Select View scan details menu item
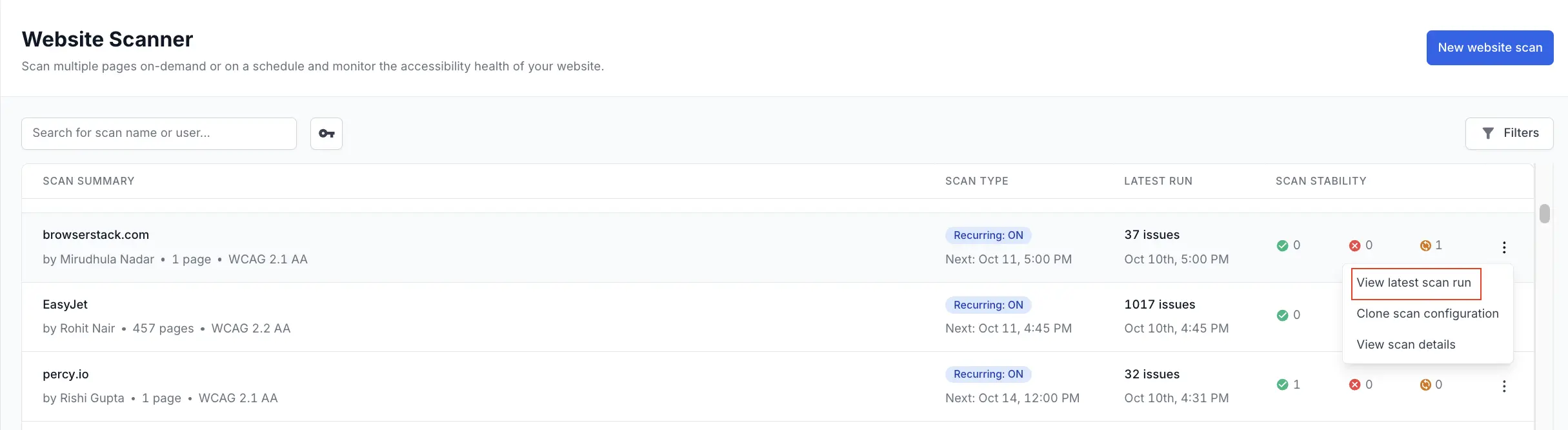This screenshot has height=430, width=1568. (x=1405, y=345)
